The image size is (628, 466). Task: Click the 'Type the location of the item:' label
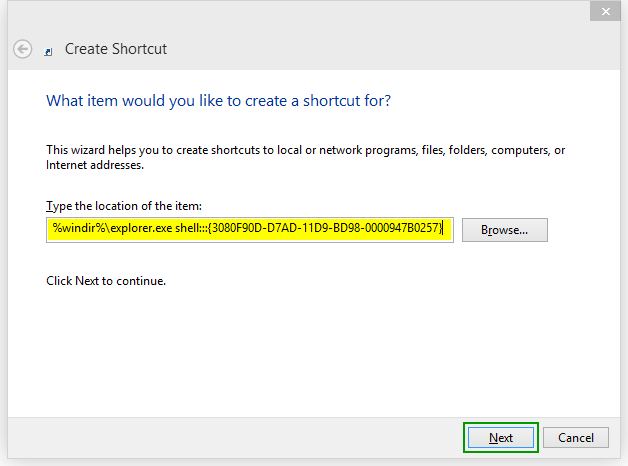(124, 206)
